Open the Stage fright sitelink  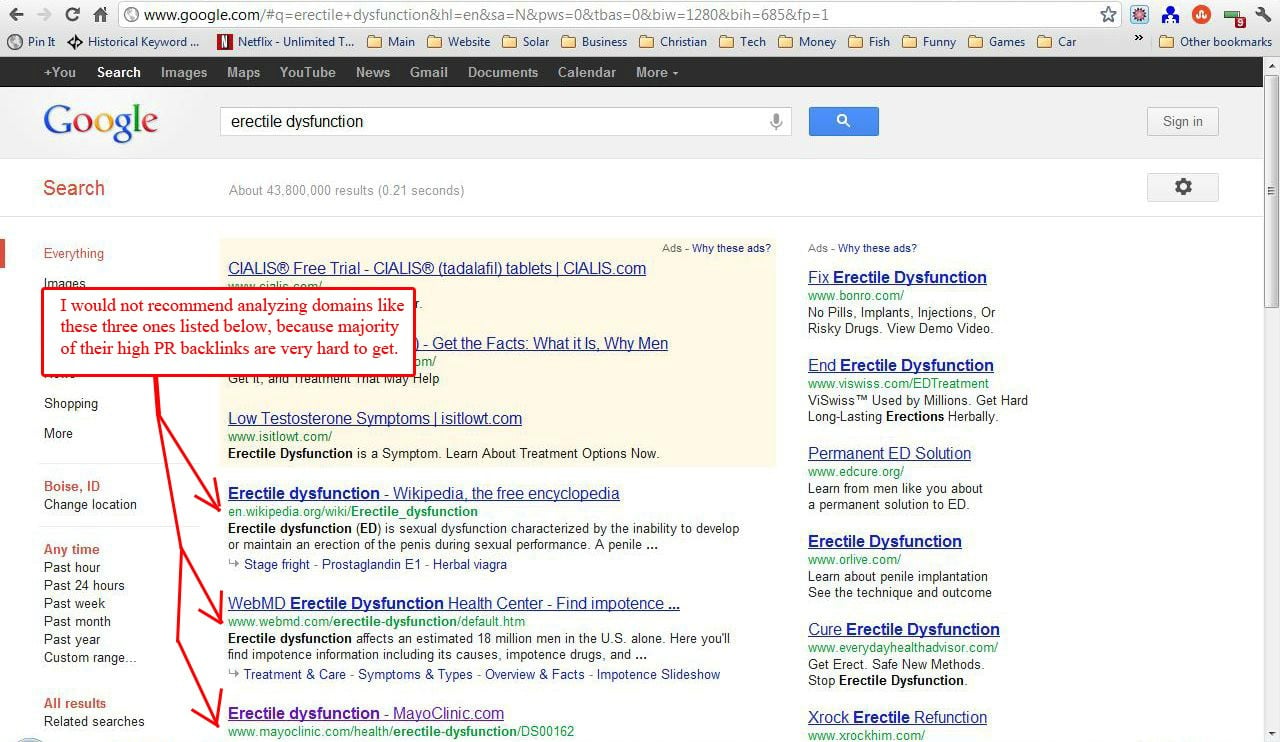click(x=277, y=564)
